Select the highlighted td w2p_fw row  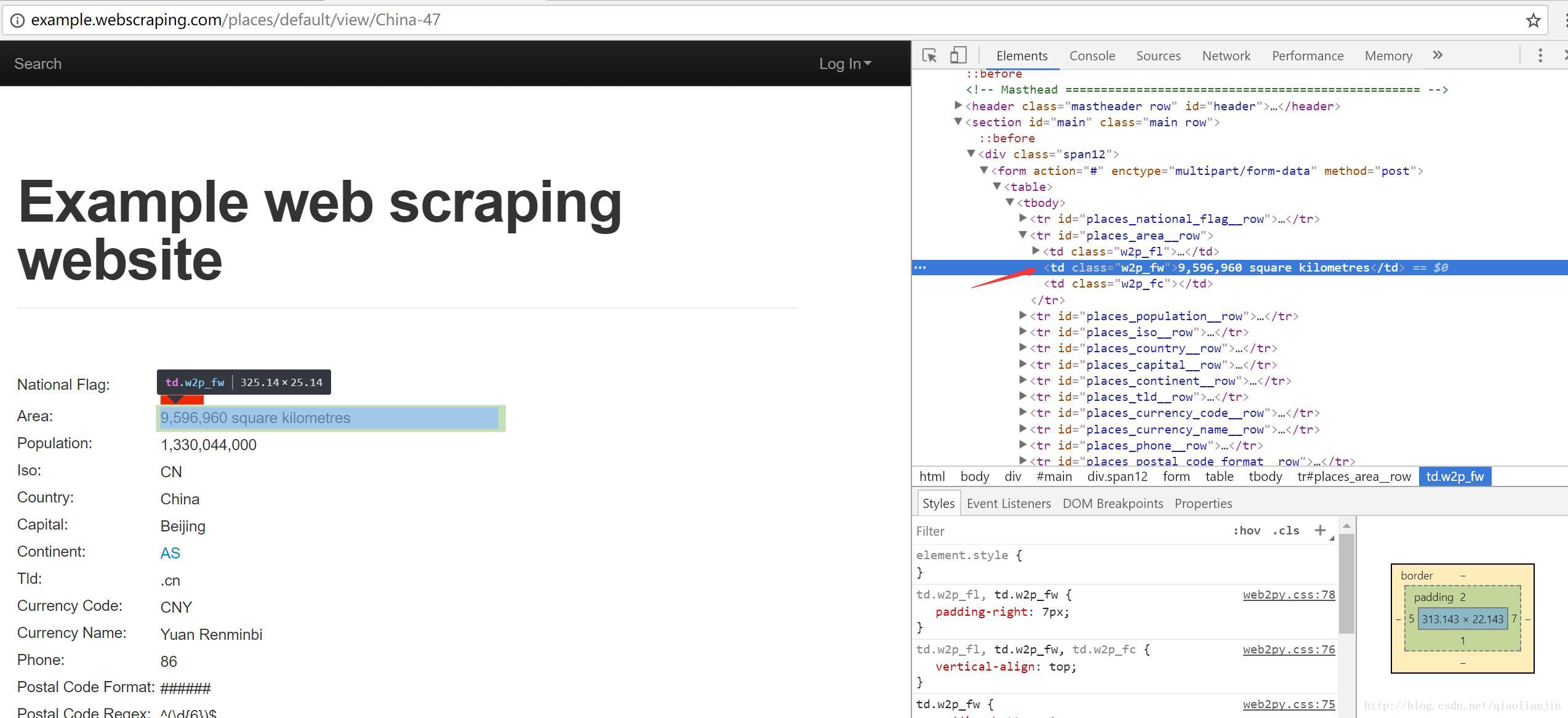click(x=1240, y=267)
